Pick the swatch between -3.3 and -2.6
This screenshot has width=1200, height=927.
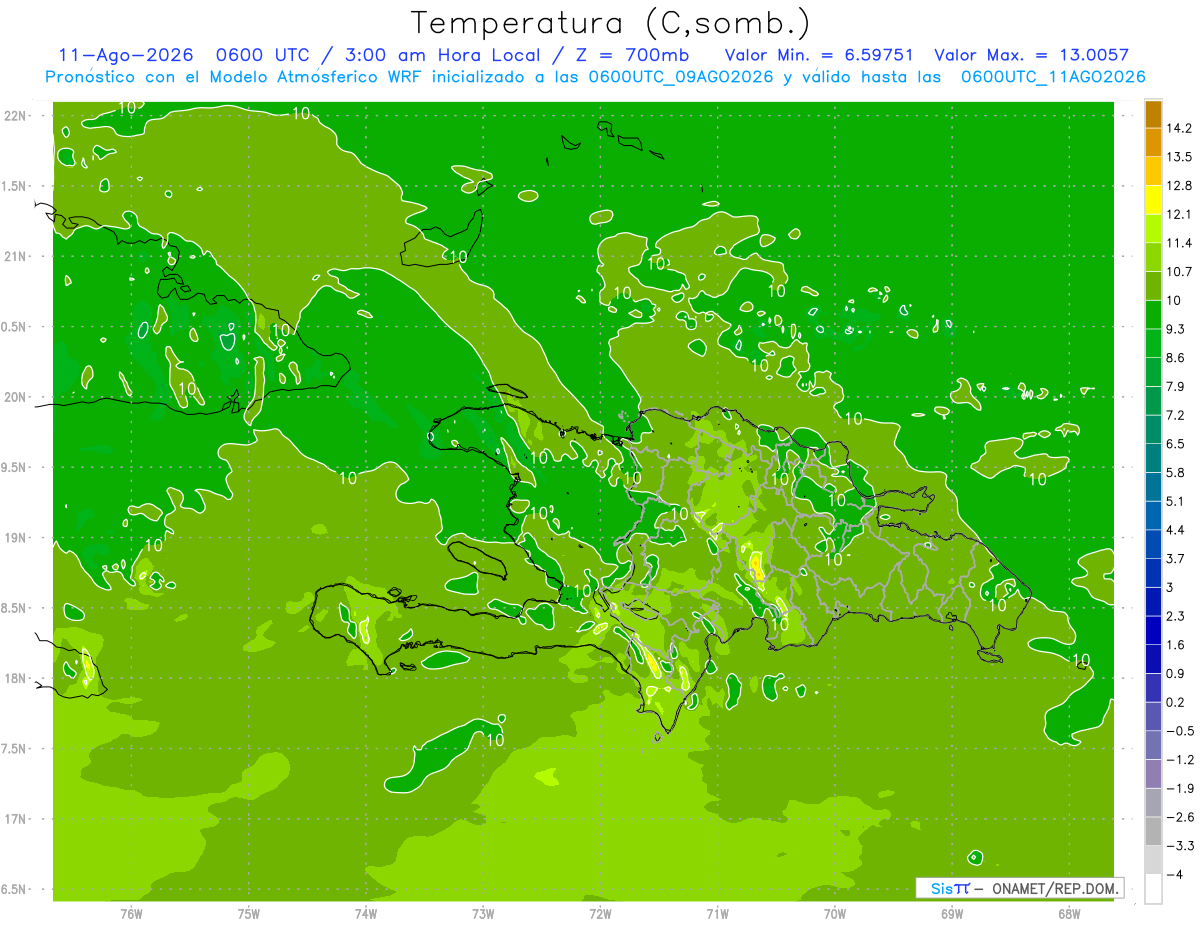pyautogui.click(x=1153, y=832)
